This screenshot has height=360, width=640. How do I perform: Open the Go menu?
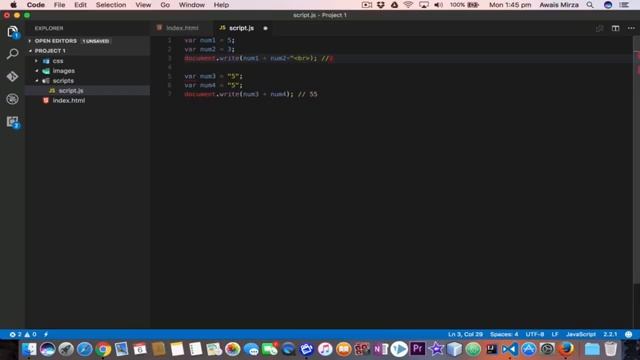(165, 5)
